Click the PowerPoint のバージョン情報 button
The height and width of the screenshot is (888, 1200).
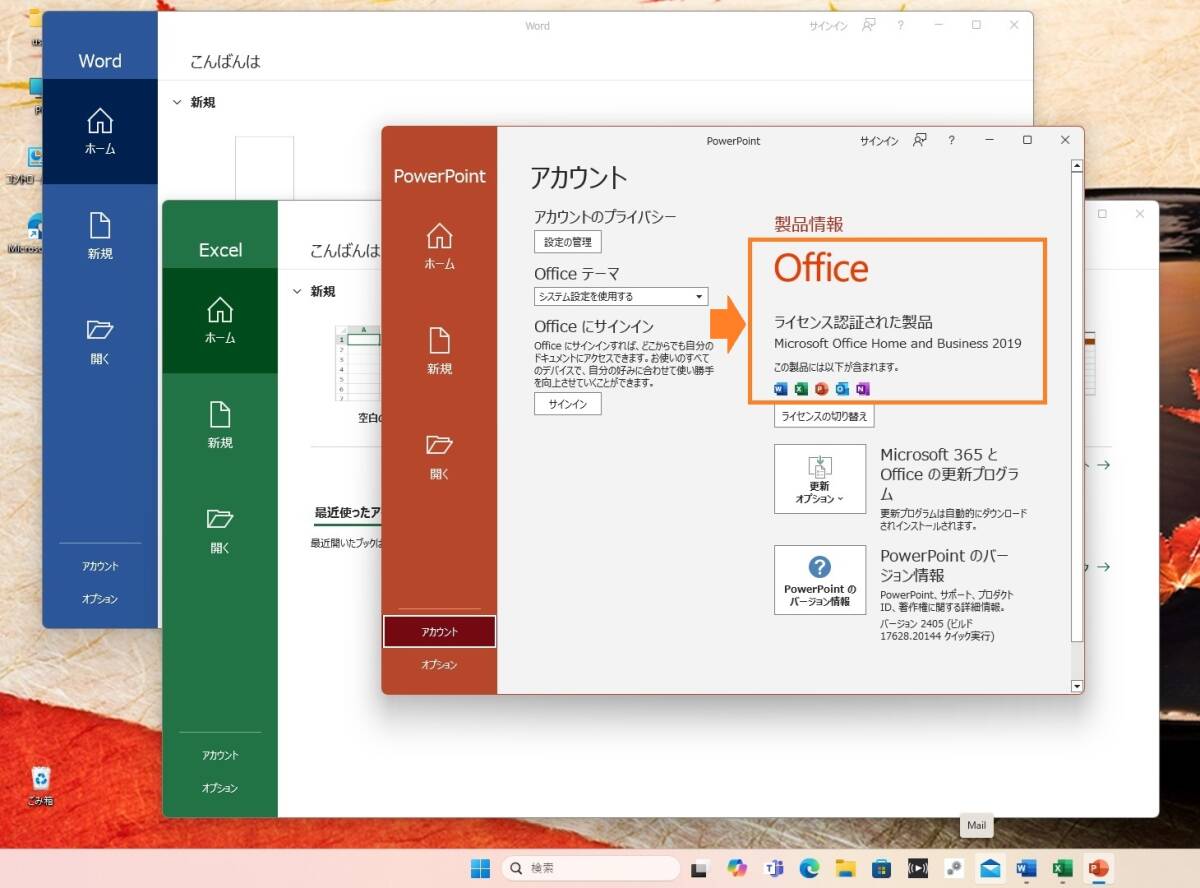[x=820, y=580]
